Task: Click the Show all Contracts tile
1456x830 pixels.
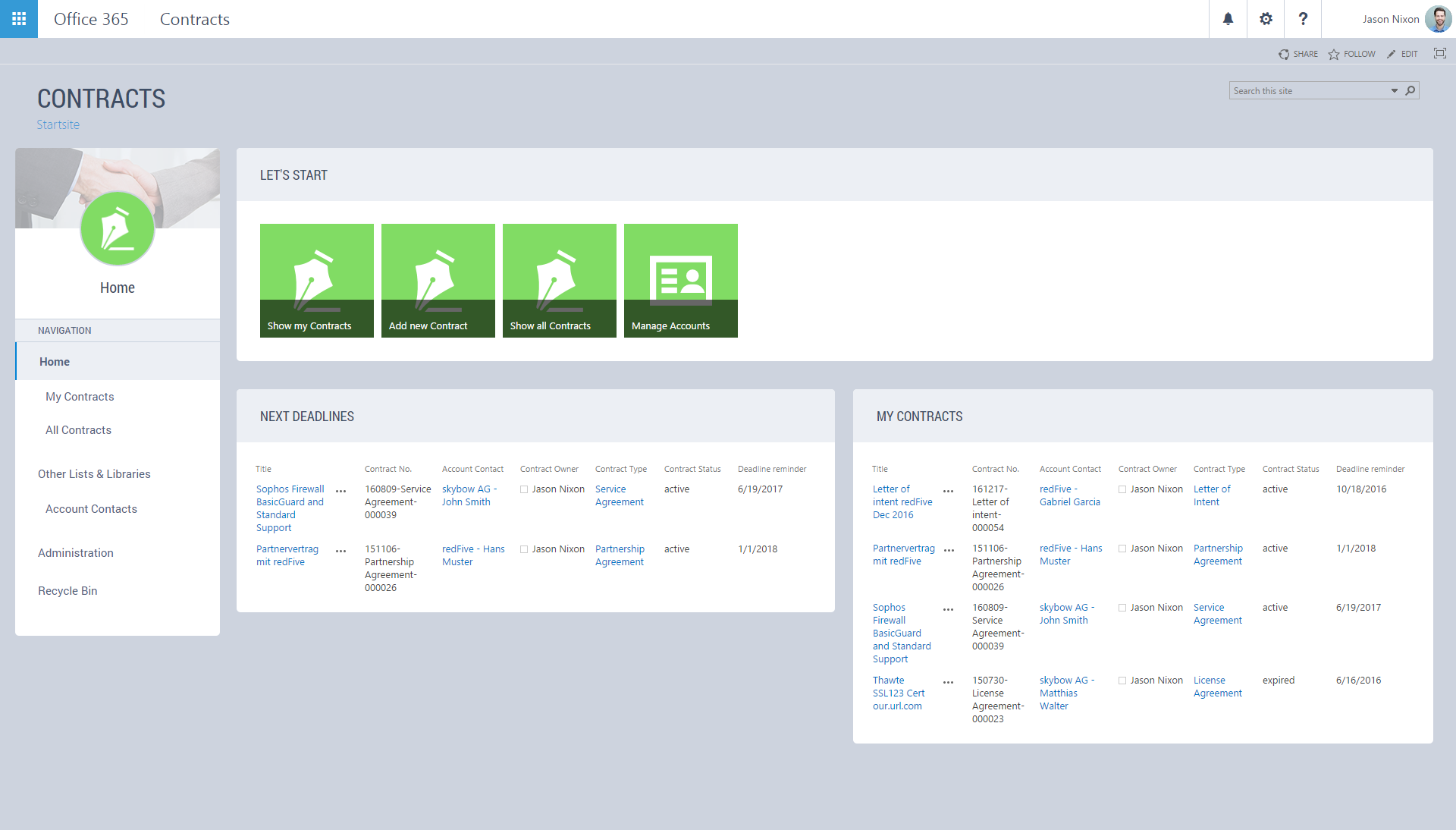Action: click(560, 281)
